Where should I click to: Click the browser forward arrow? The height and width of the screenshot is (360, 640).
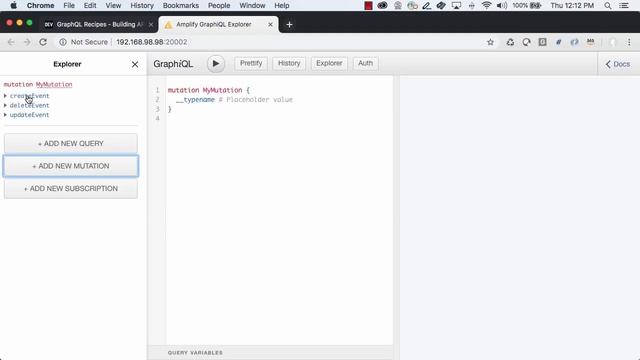coord(27,42)
